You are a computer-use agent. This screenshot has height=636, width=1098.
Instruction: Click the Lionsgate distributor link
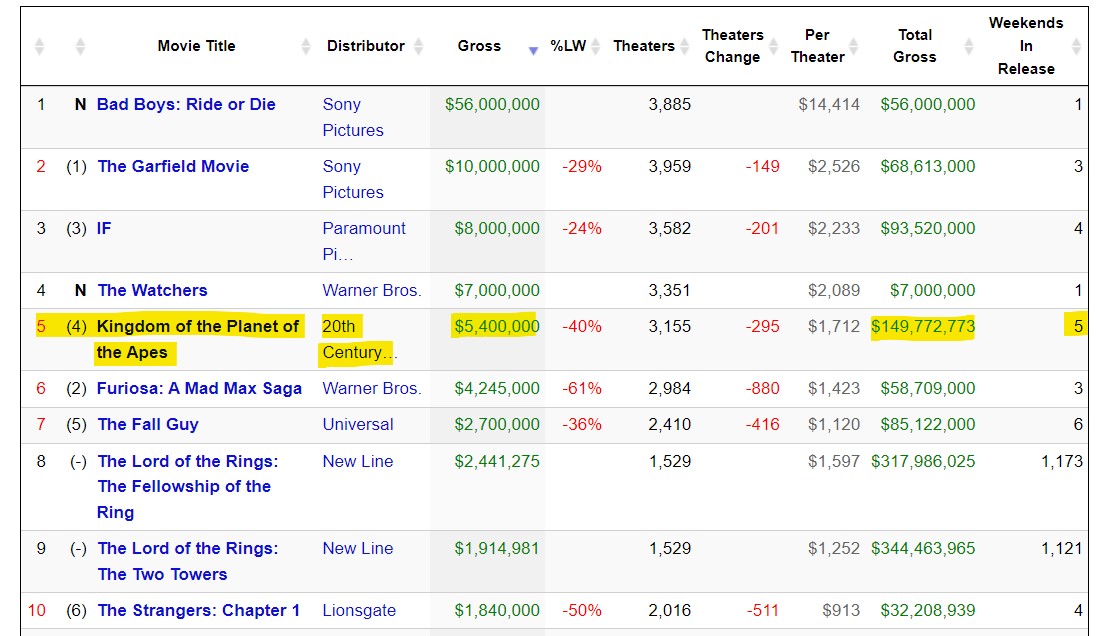click(x=359, y=610)
